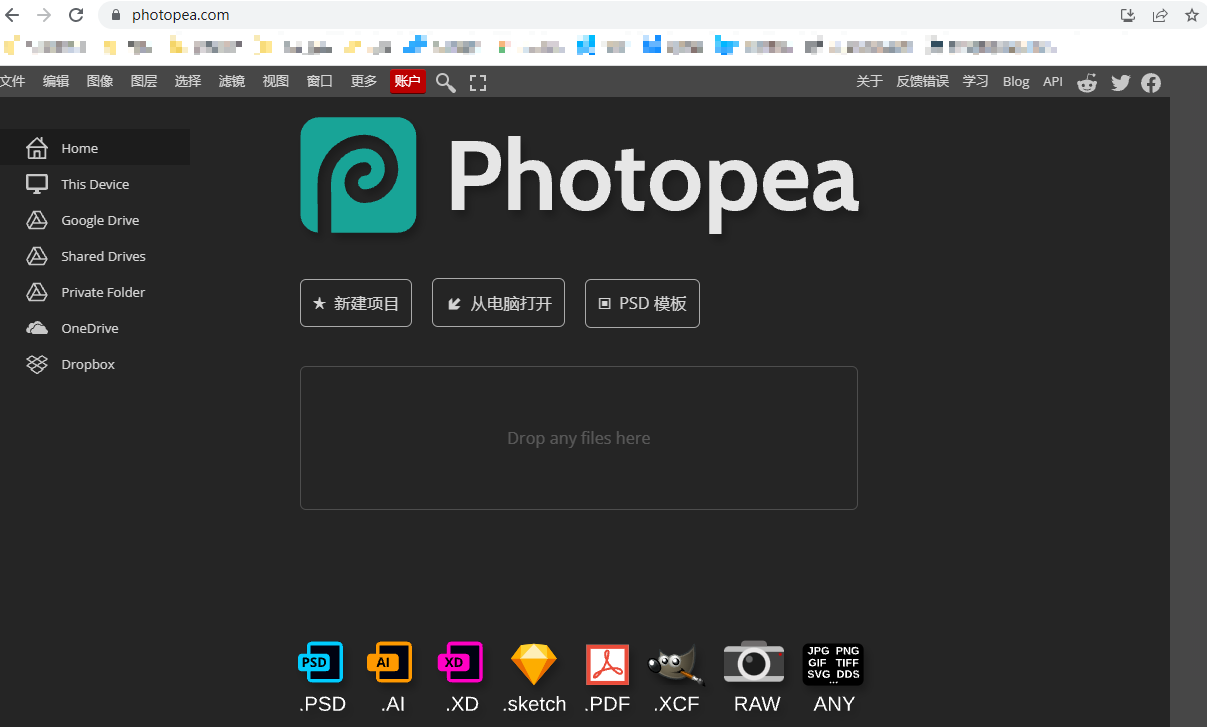
Task: Click the install app icon in address bar
Action: [x=1128, y=15]
